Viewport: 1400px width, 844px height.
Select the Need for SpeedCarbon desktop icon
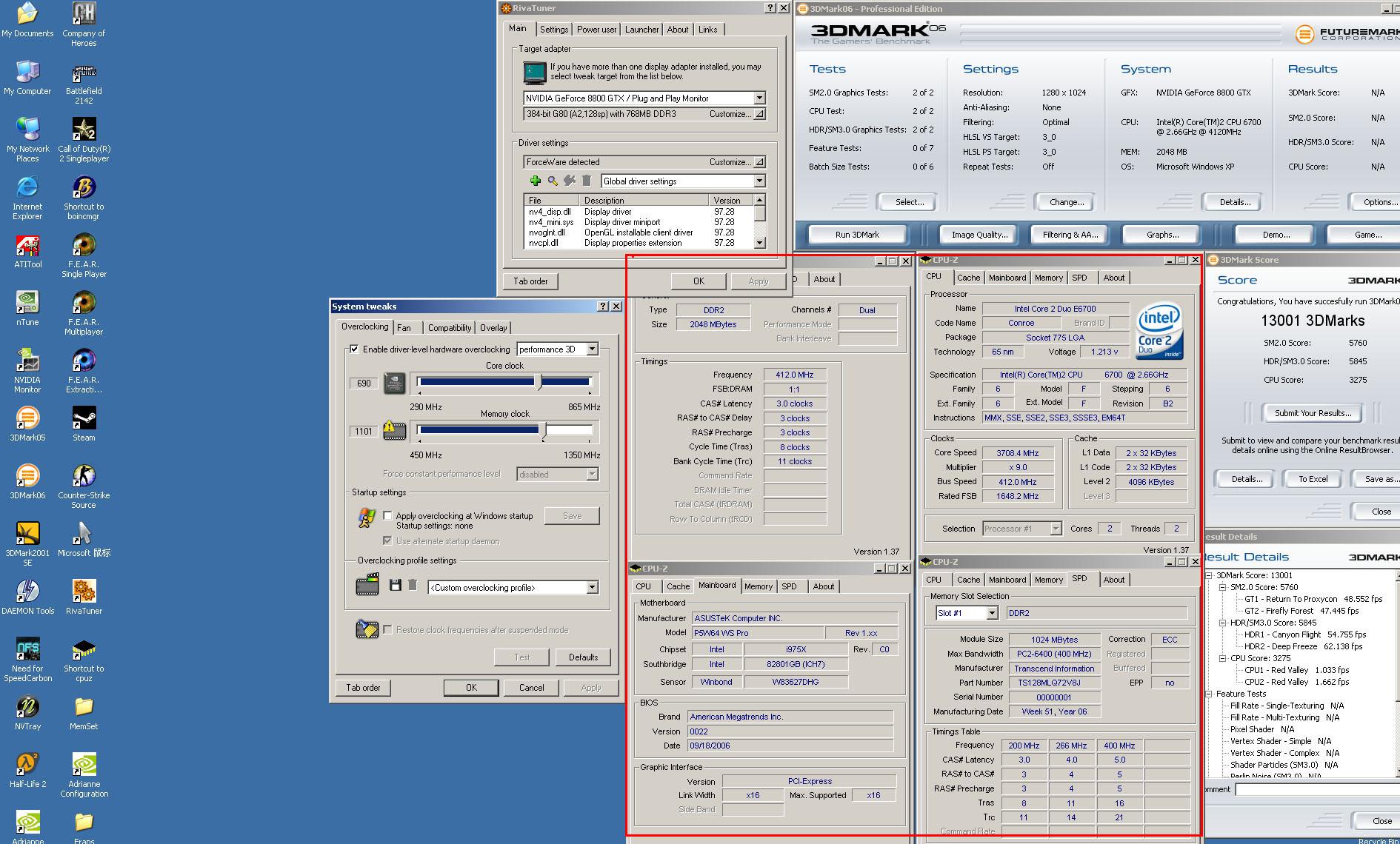pyautogui.click(x=27, y=660)
